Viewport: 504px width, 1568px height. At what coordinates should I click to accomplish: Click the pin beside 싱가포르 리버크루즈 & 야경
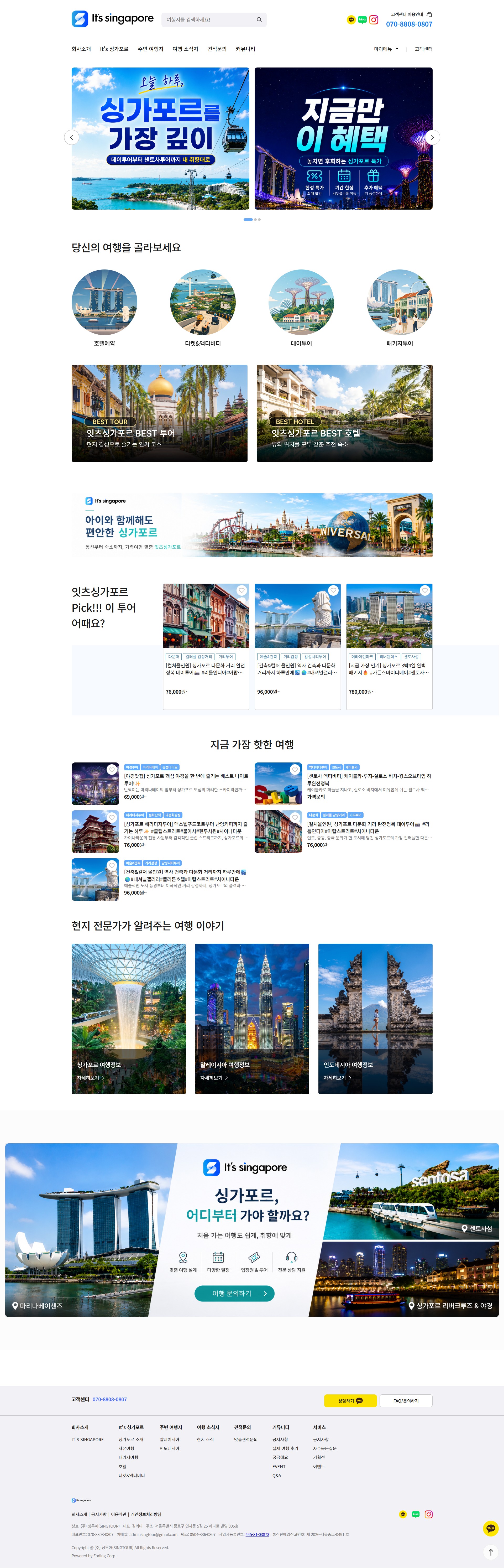[412, 1306]
